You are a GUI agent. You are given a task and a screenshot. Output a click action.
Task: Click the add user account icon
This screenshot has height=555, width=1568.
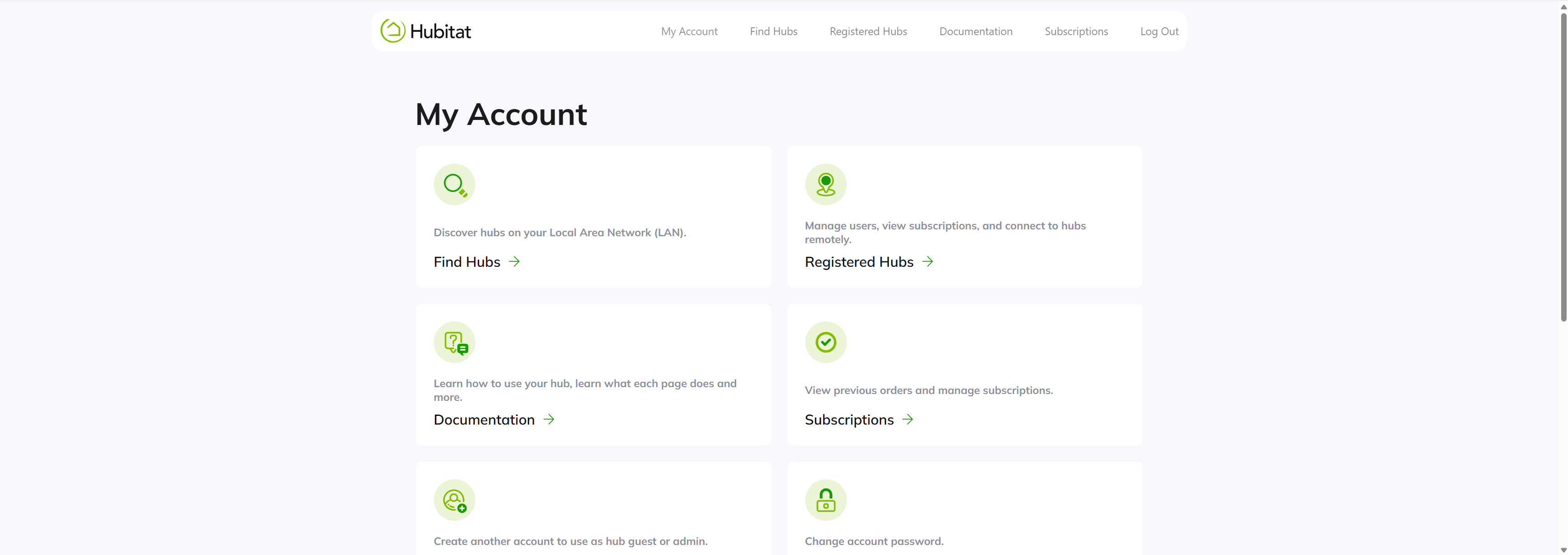click(454, 499)
